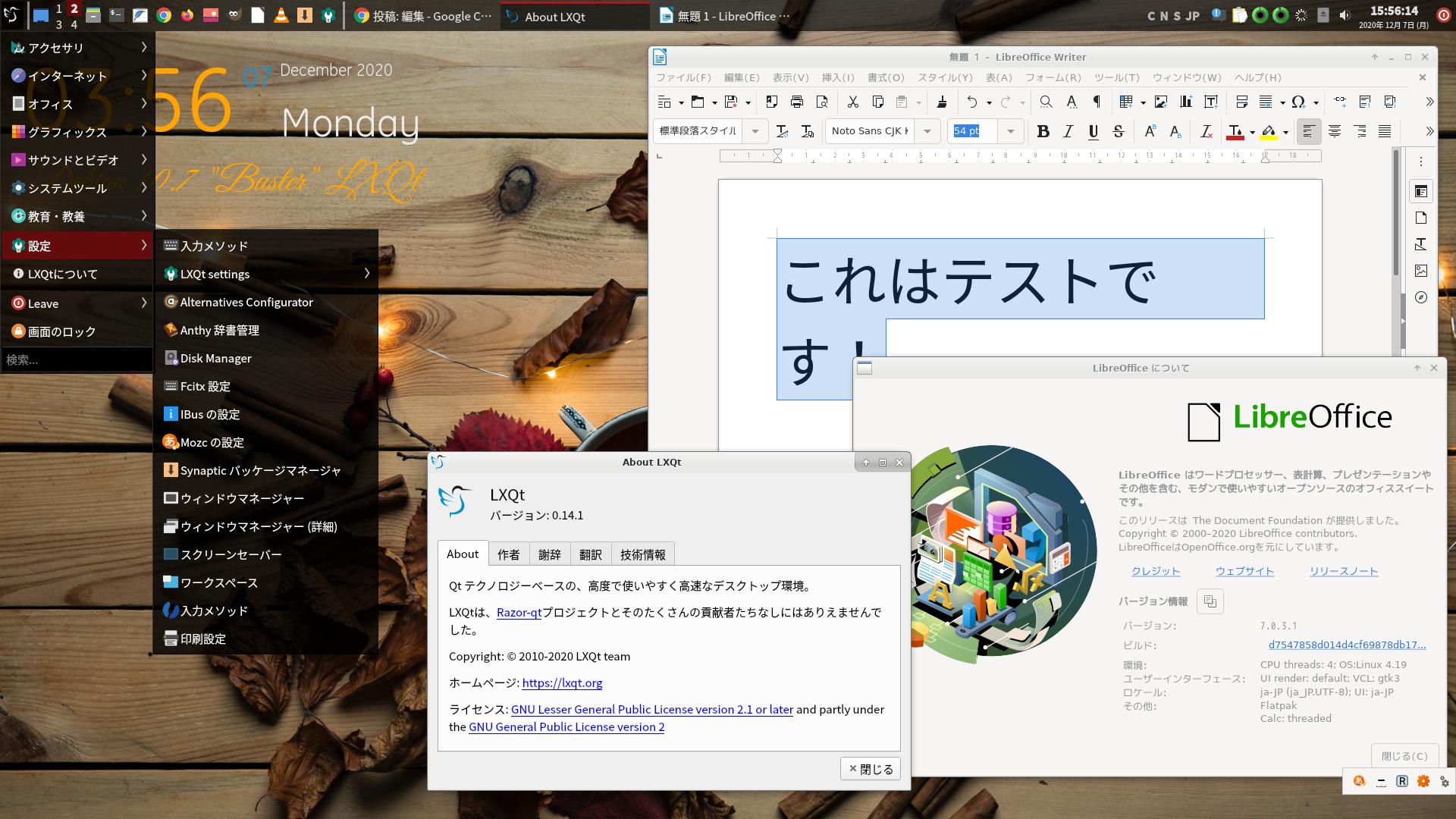Switch to the 技術情報 tab
Viewport: 1456px width, 819px height.
[642, 554]
